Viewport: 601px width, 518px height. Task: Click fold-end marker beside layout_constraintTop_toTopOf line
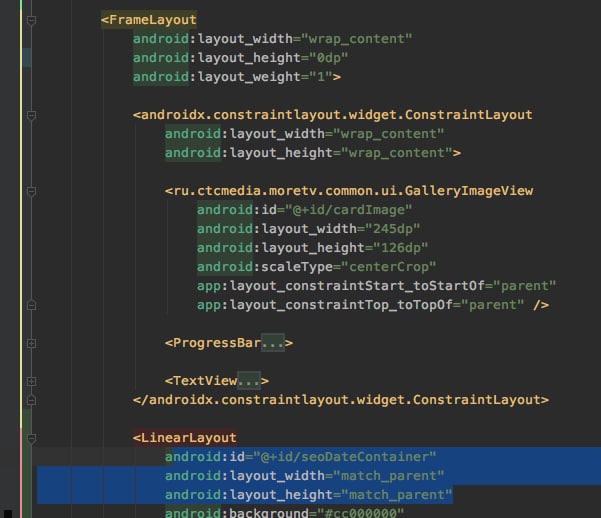pos(31,305)
